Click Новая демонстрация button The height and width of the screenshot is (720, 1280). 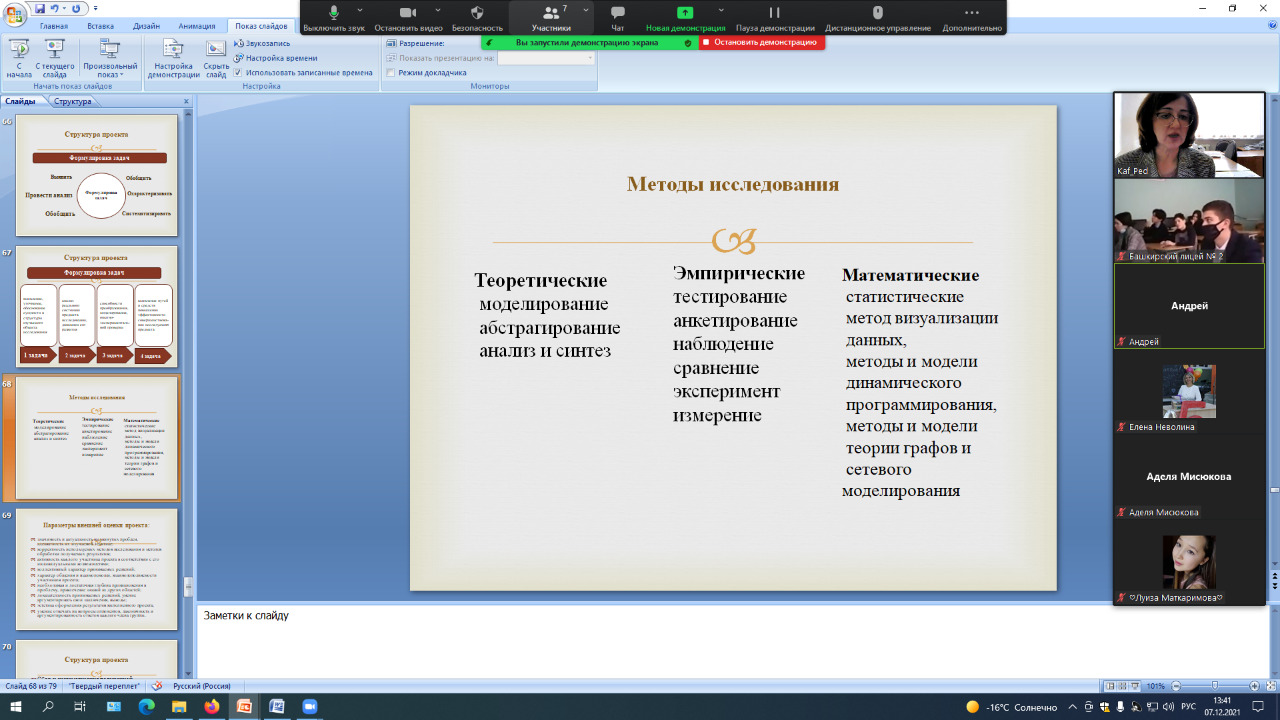tap(684, 18)
